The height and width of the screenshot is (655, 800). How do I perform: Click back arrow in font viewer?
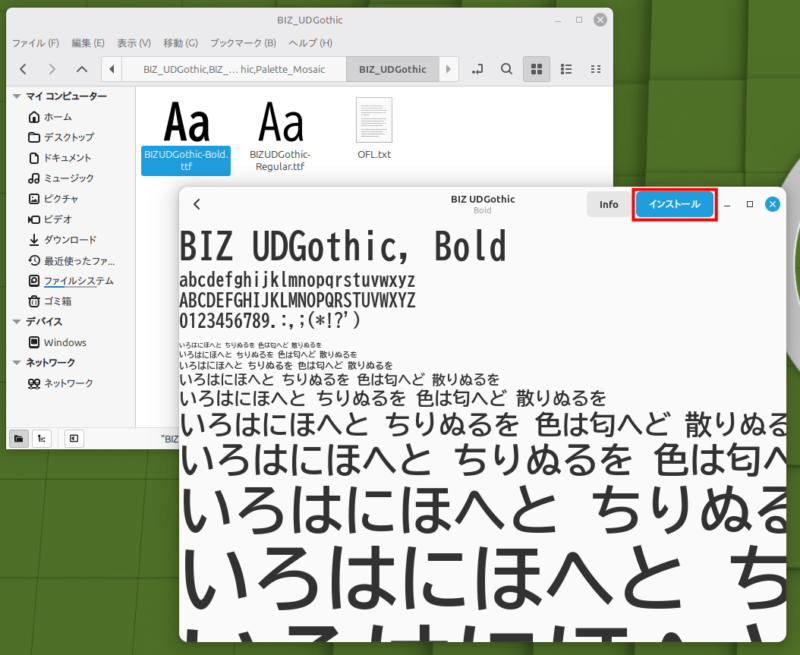click(197, 204)
